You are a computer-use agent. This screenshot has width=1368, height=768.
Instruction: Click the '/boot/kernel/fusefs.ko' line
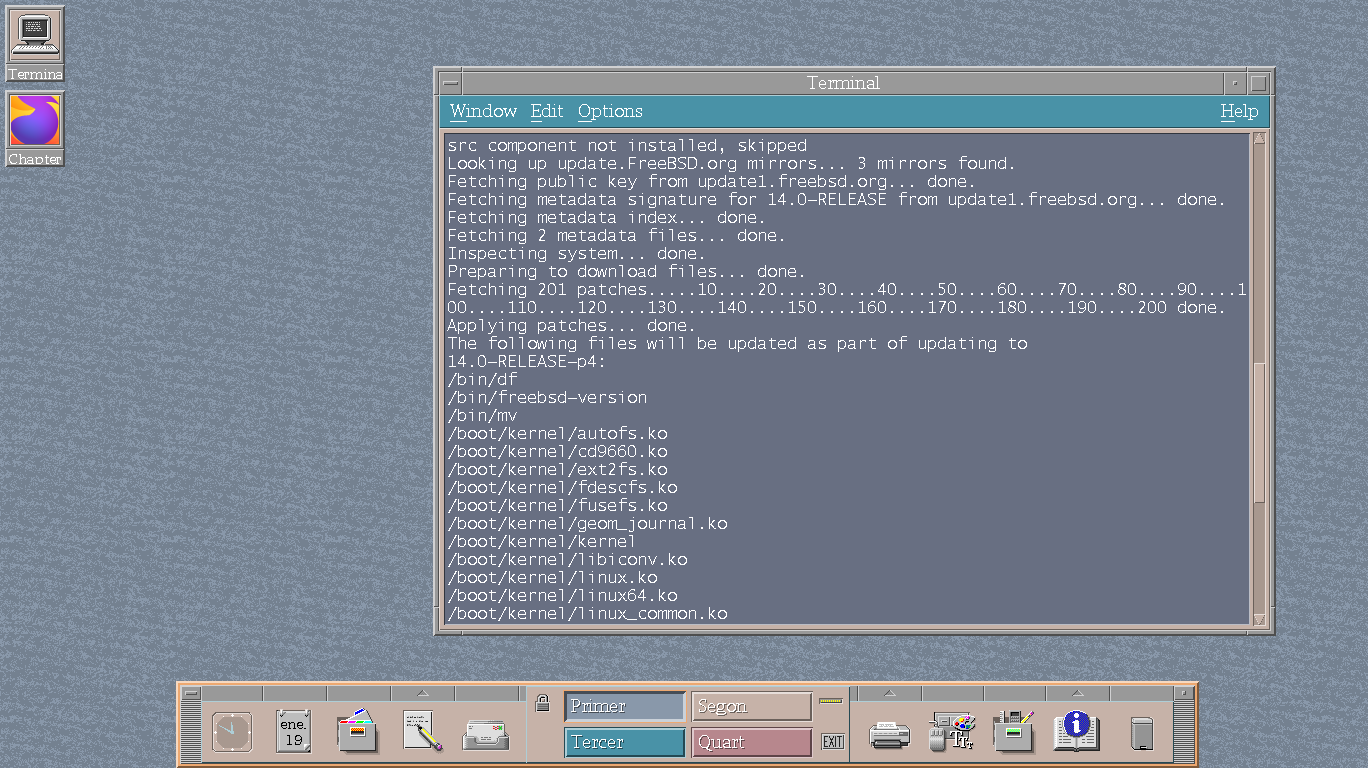point(557,506)
